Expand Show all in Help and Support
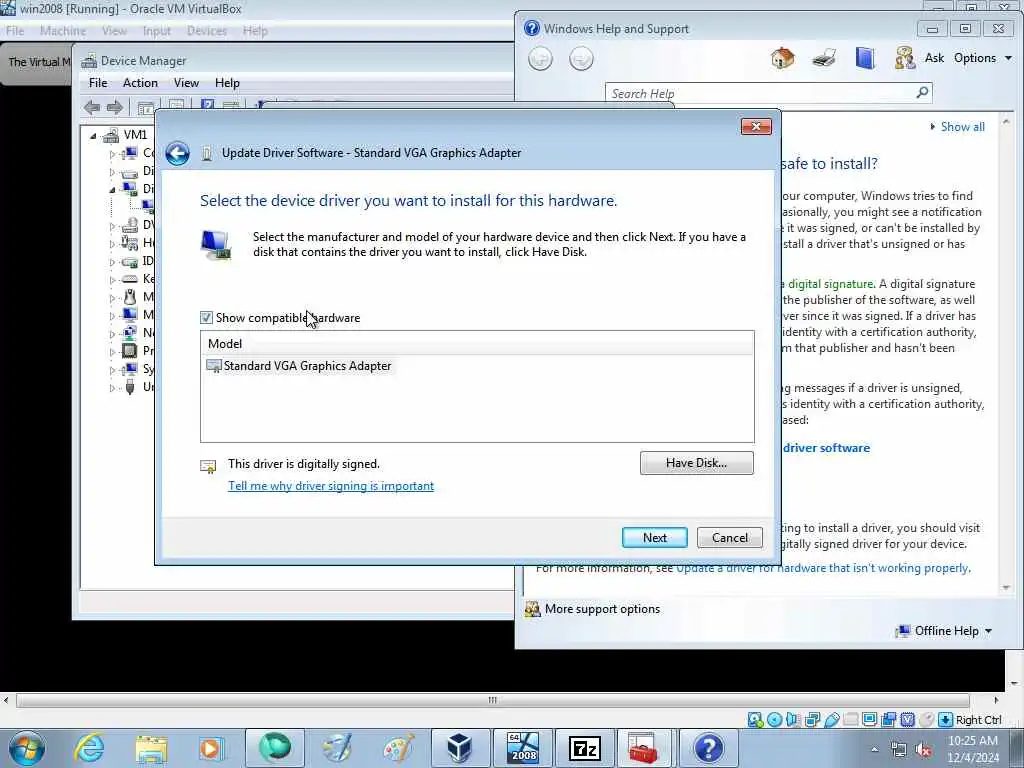The image size is (1024, 768). pos(957,127)
